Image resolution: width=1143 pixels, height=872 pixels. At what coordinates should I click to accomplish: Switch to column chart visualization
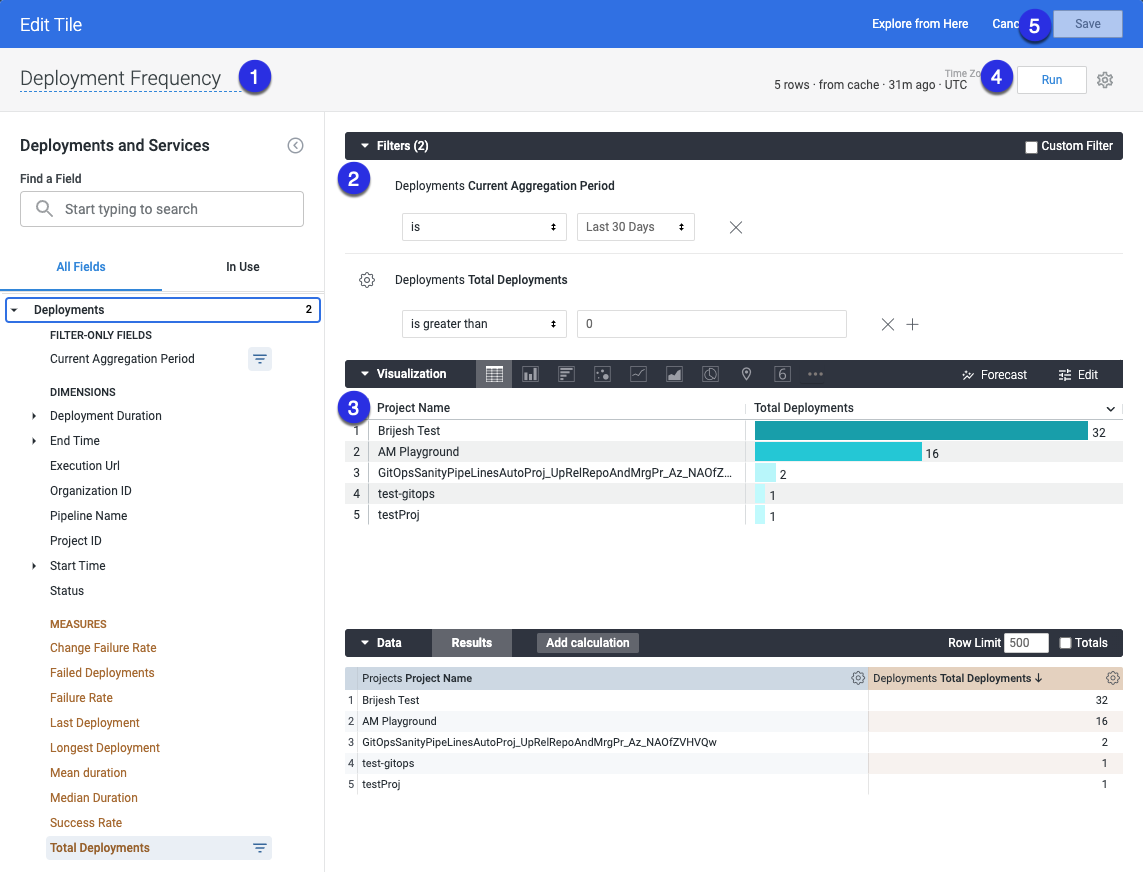coord(530,374)
